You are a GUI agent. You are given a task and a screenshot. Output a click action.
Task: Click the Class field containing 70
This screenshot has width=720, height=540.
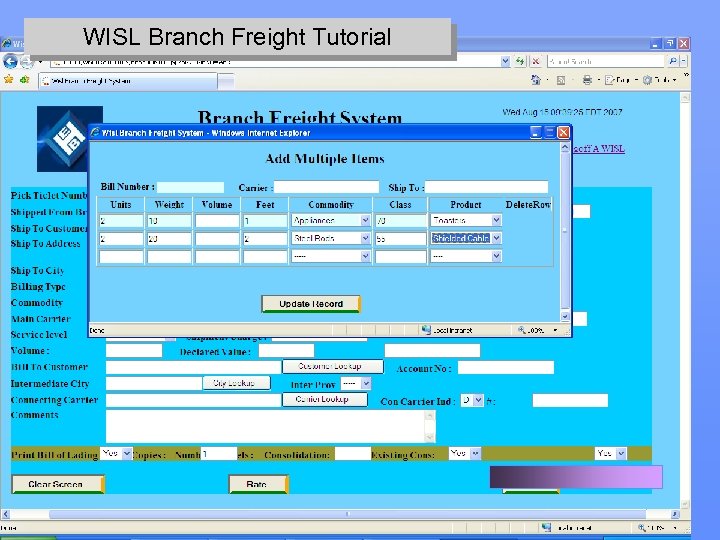tap(400, 221)
